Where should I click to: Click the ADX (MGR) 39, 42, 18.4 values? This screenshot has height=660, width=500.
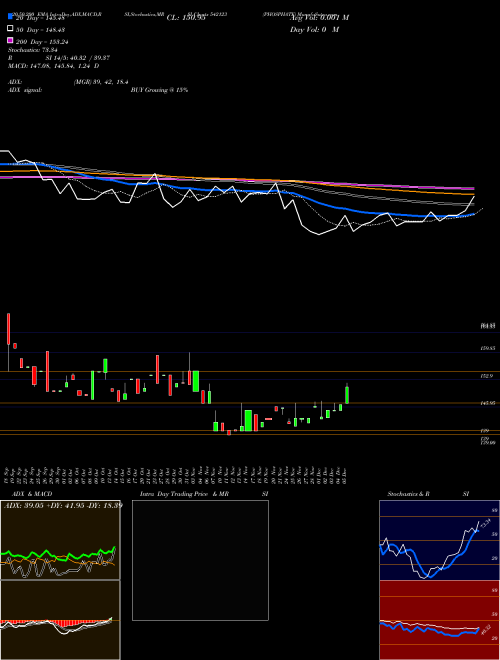101,82
